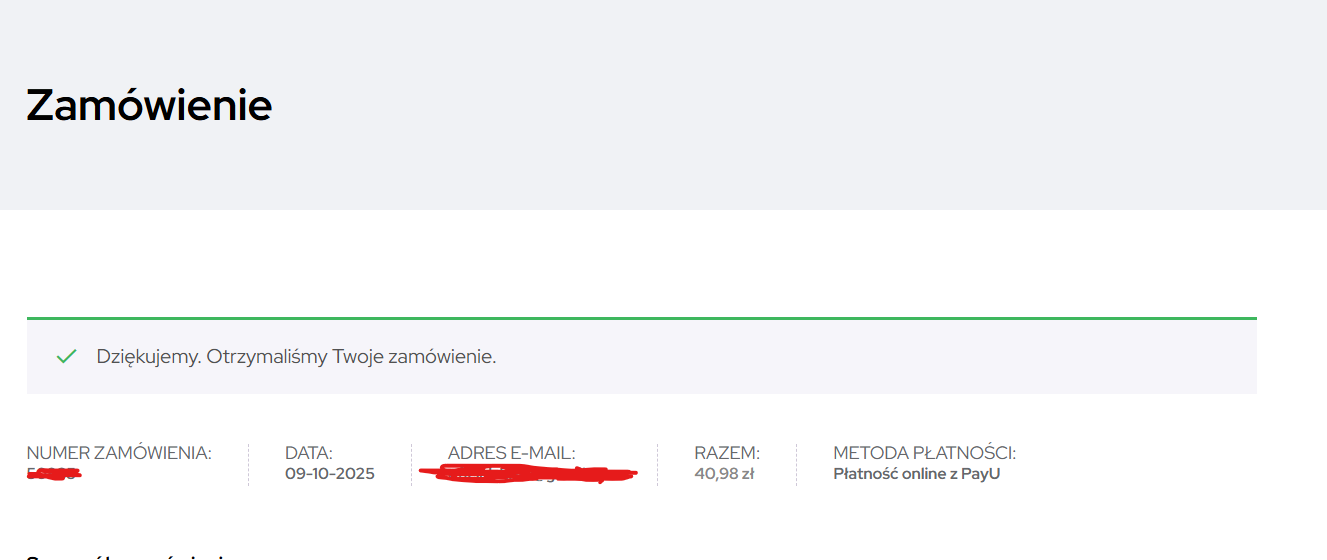This screenshot has height=560, width=1327.
Task: Click the dashed divider between date and e-mail
Action: click(x=411, y=465)
